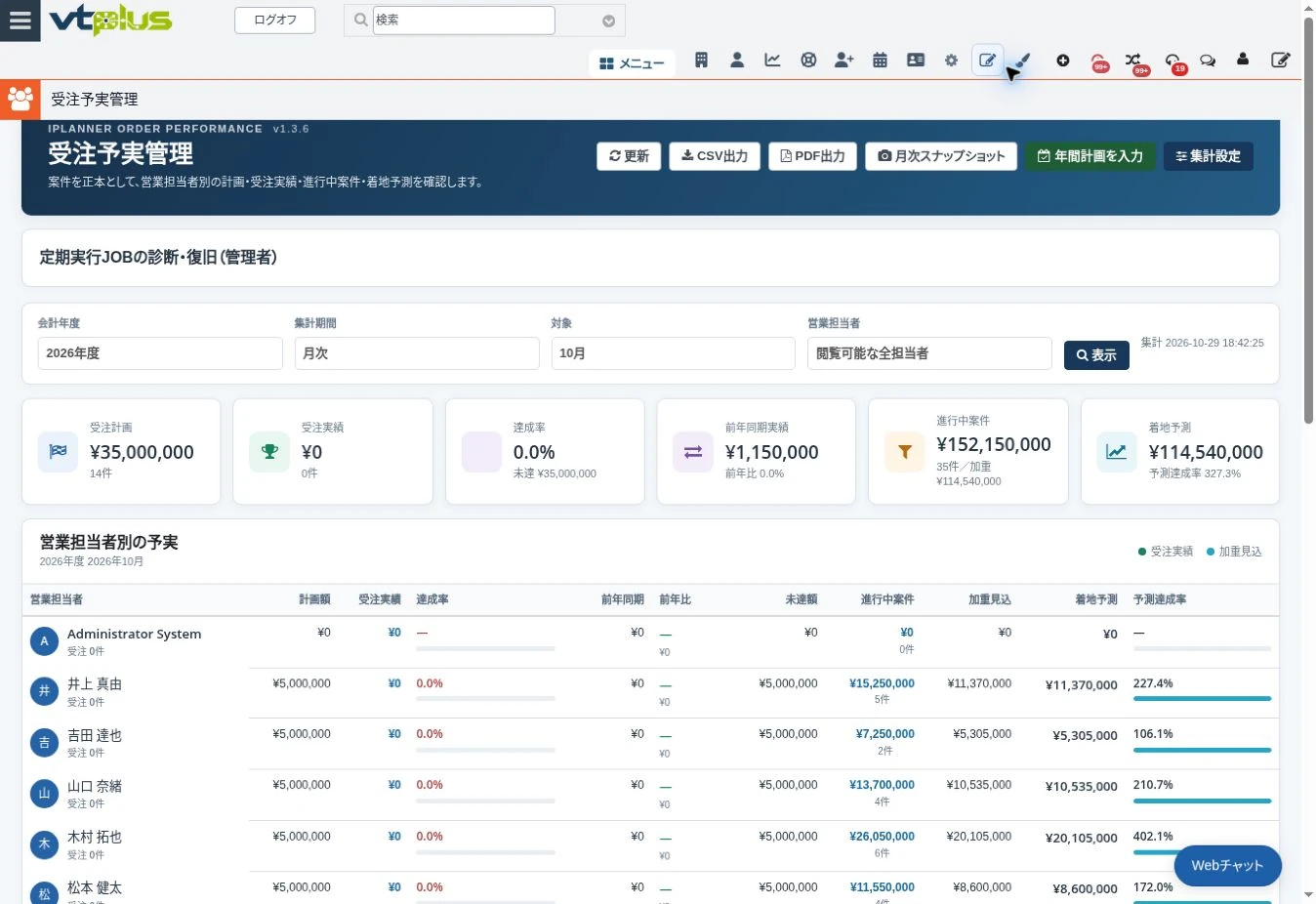The image size is (1316, 904).
Task: Open the hamburger sidebar menu
Action: 20,21
